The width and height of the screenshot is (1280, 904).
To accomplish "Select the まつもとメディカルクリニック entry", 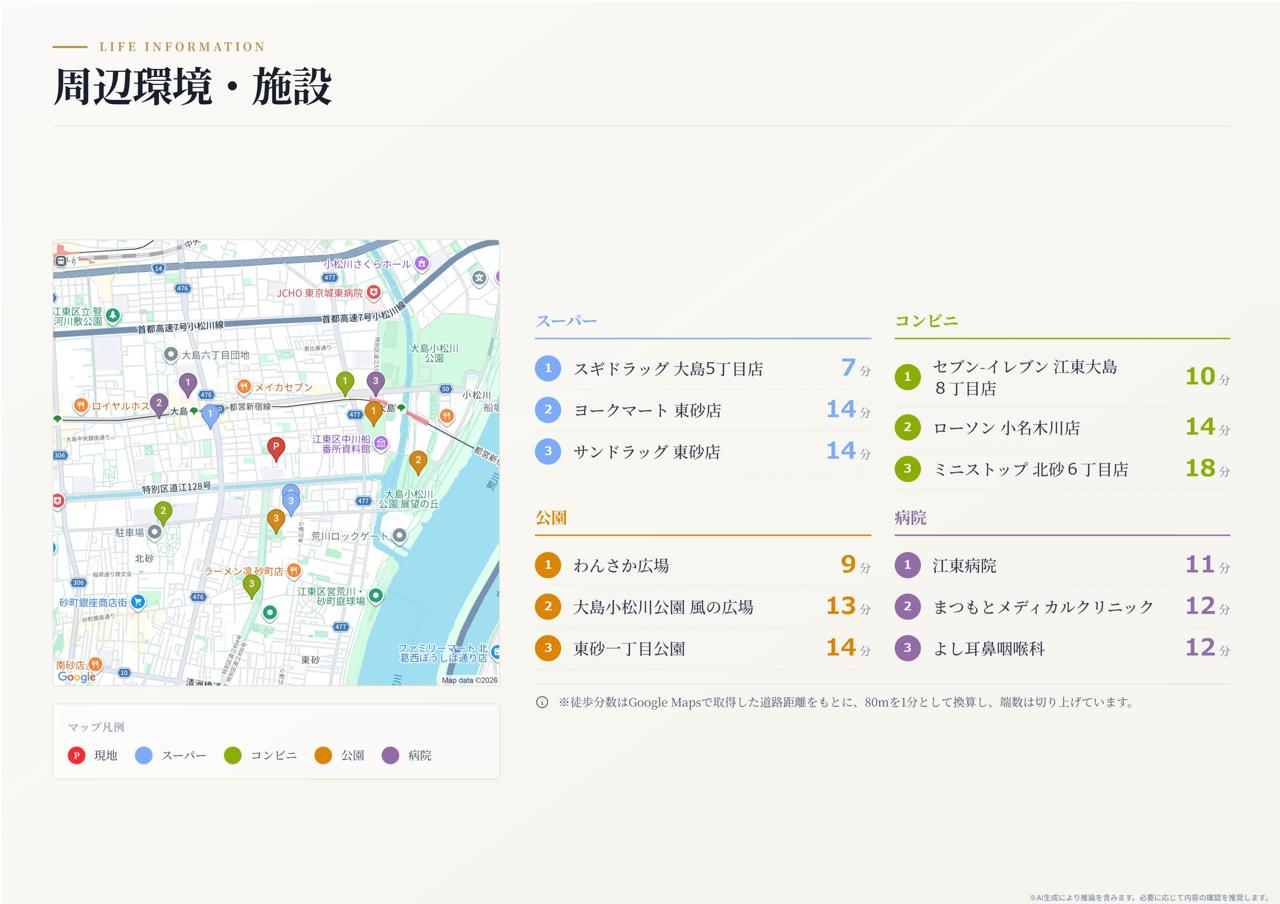I will [1062, 606].
